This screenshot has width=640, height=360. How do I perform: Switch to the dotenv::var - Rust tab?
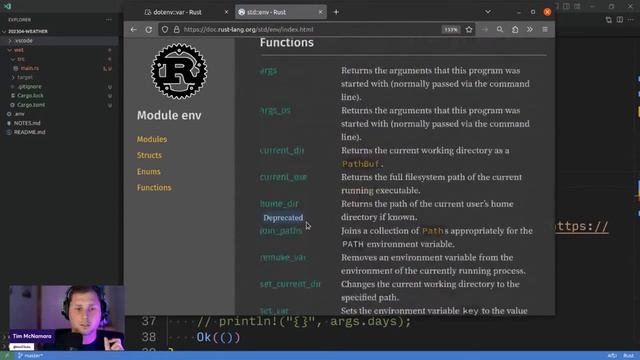(186, 12)
